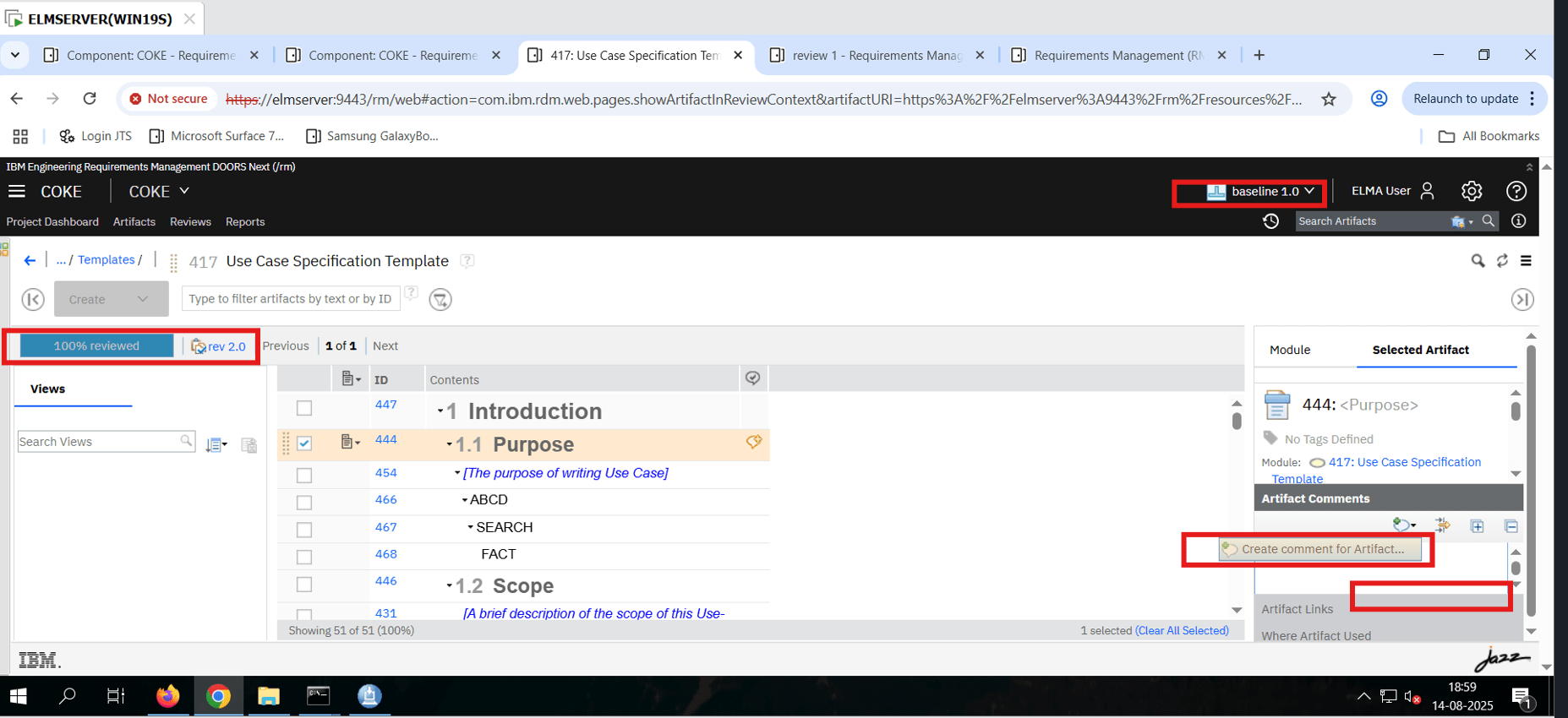The height and width of the screenshot is (718, 1568).
Task: Collapse the right sidebar arrow button
Action: tap(1522, 299)
